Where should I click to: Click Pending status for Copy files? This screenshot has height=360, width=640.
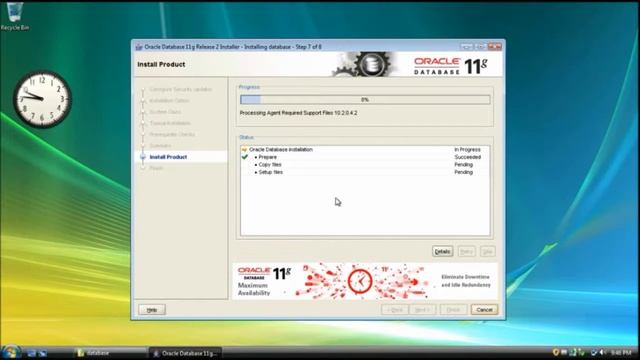pos(463,165)
